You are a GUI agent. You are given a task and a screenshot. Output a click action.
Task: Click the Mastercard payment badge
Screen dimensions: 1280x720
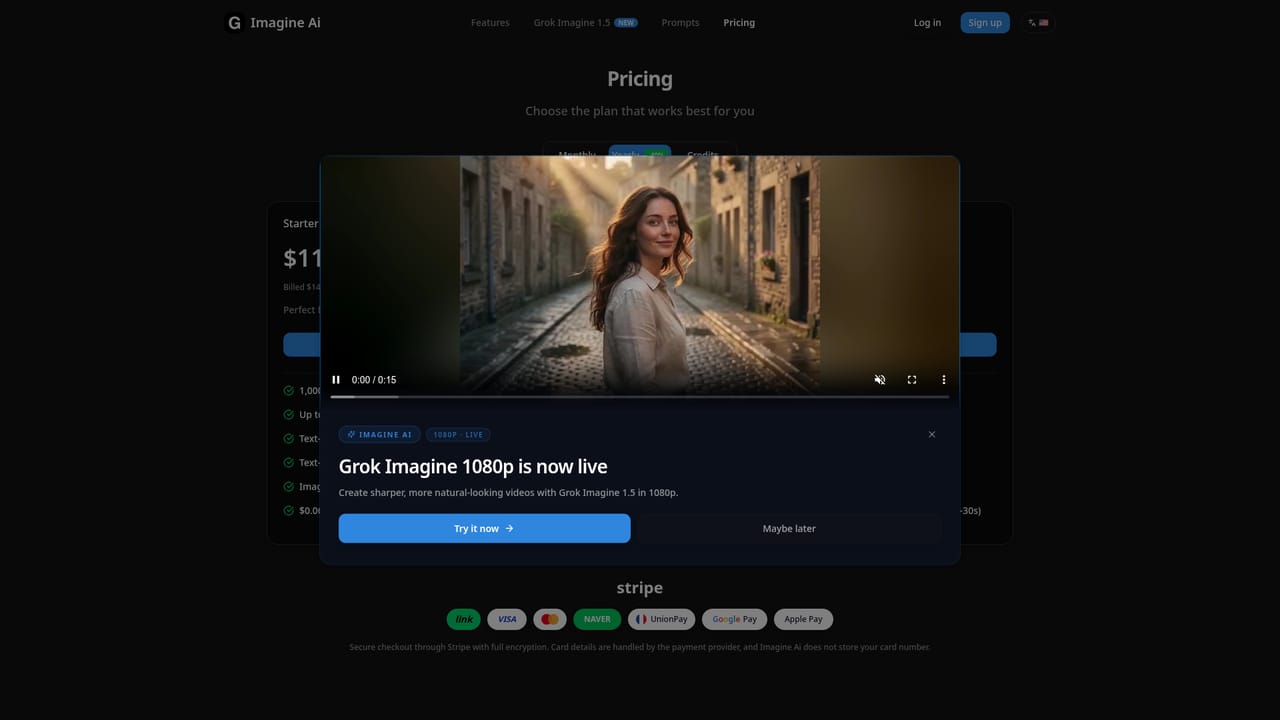point(550,619)
